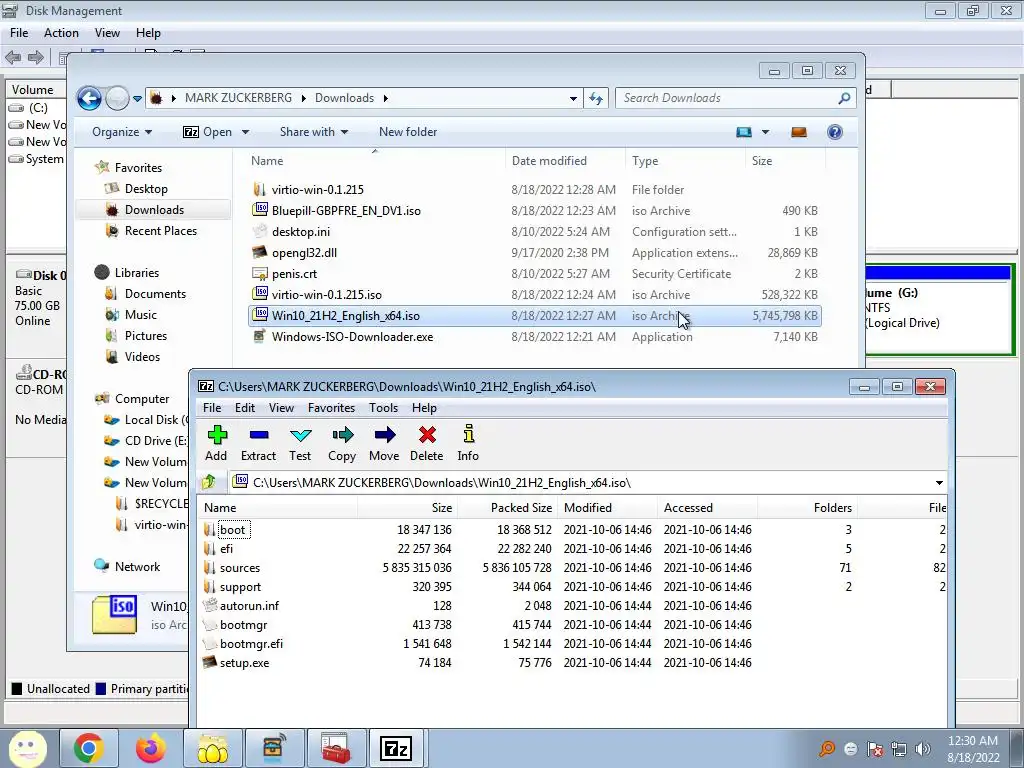Open Explorer recent locations dropdown arrow
1024x768 pixels.
point(137,99)
